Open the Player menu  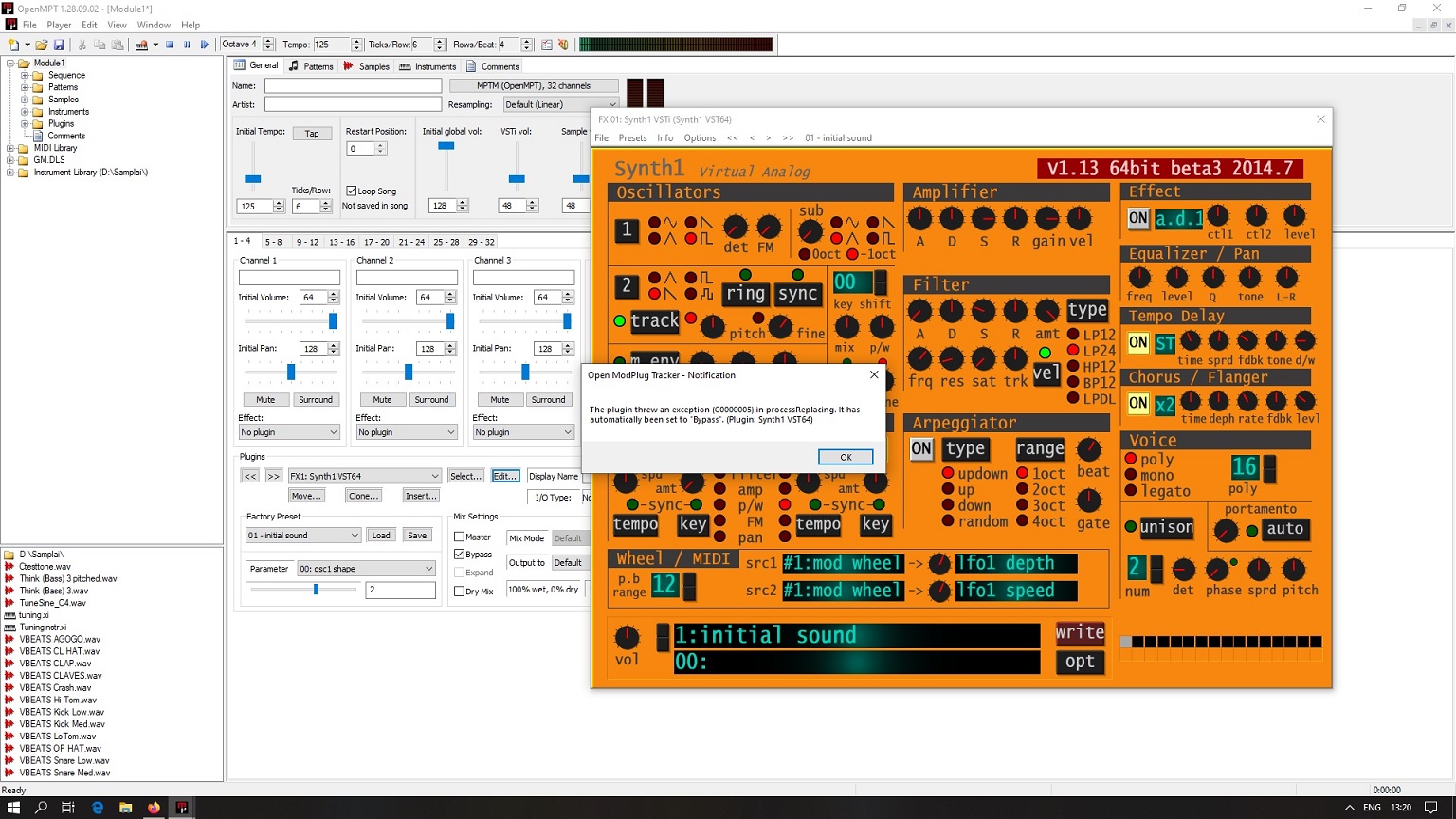[59, 25]
